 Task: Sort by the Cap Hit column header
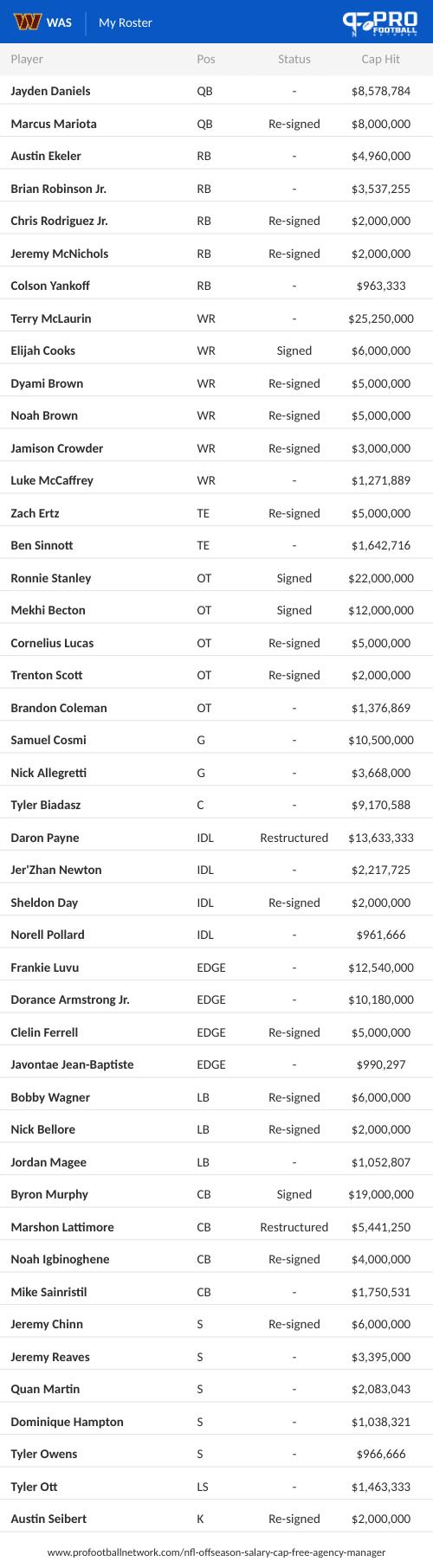pyautogui.click(x=381, y=59)
